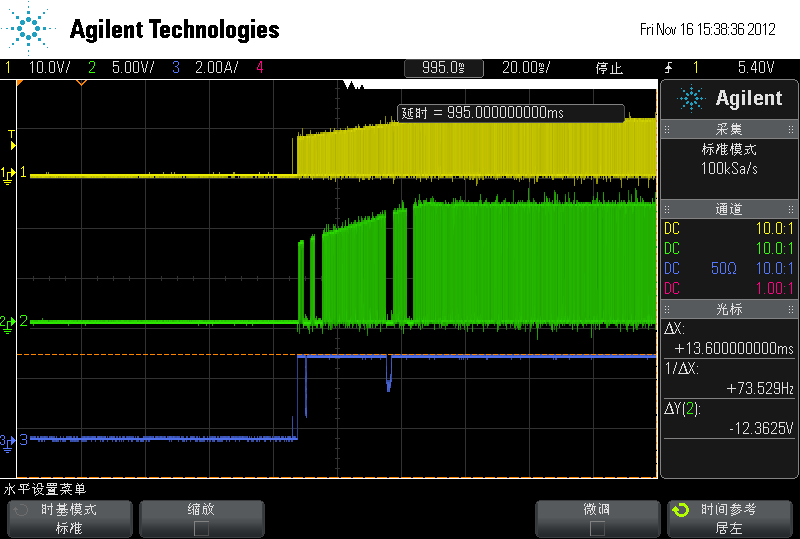The width and height of the screenshot is (800, 539).
Task: Select the channel 4 indicator
Action: click(x=260, y=67)
